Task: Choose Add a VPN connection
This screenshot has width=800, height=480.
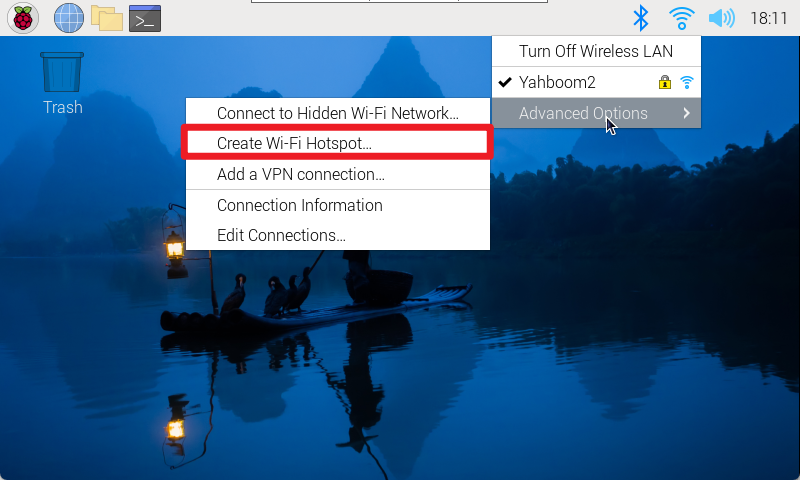Action: [338, 174]
